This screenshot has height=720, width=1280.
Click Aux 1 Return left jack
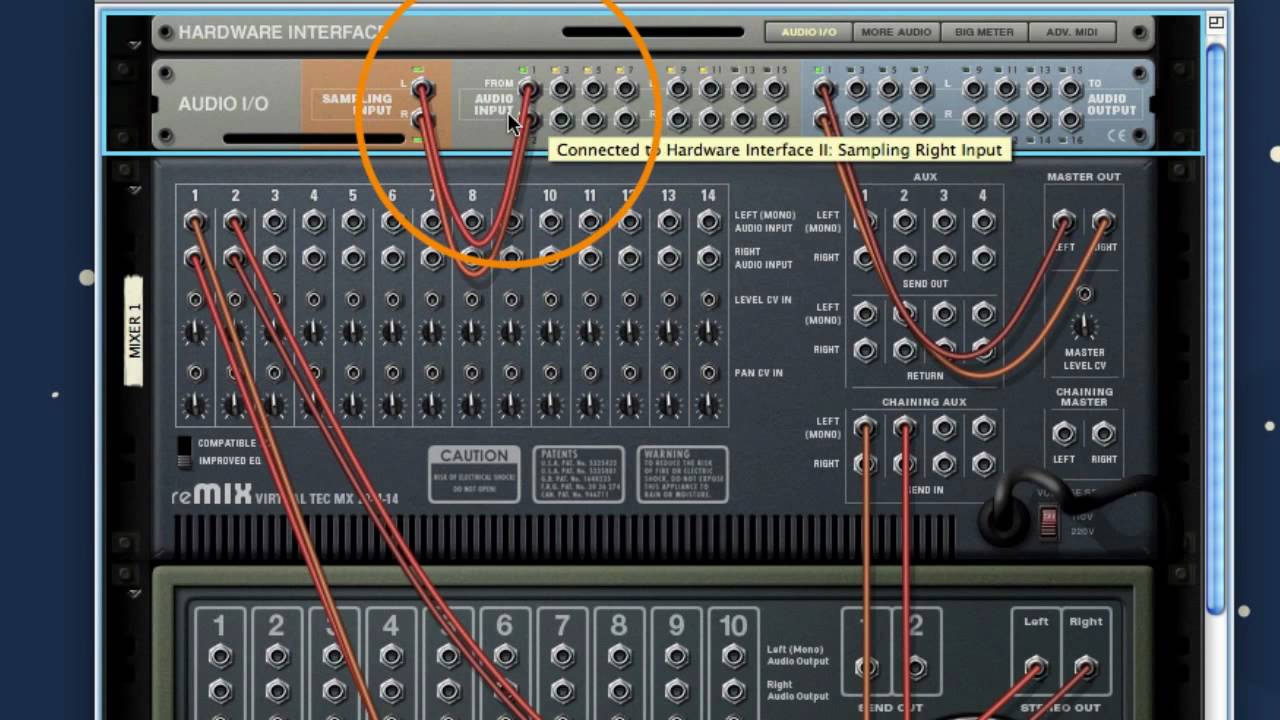coord(865,314)
